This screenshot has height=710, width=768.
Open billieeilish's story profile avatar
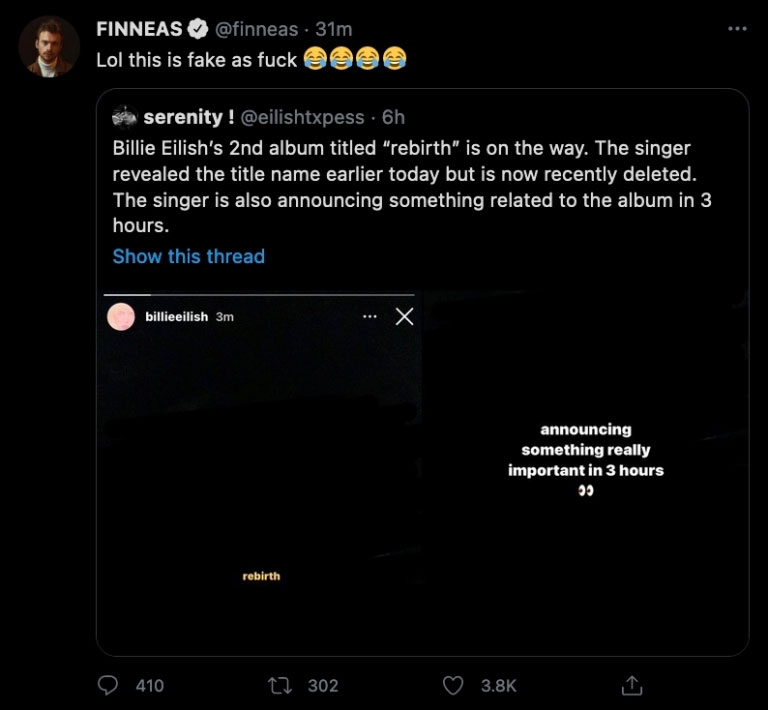[x=121, y=317]
